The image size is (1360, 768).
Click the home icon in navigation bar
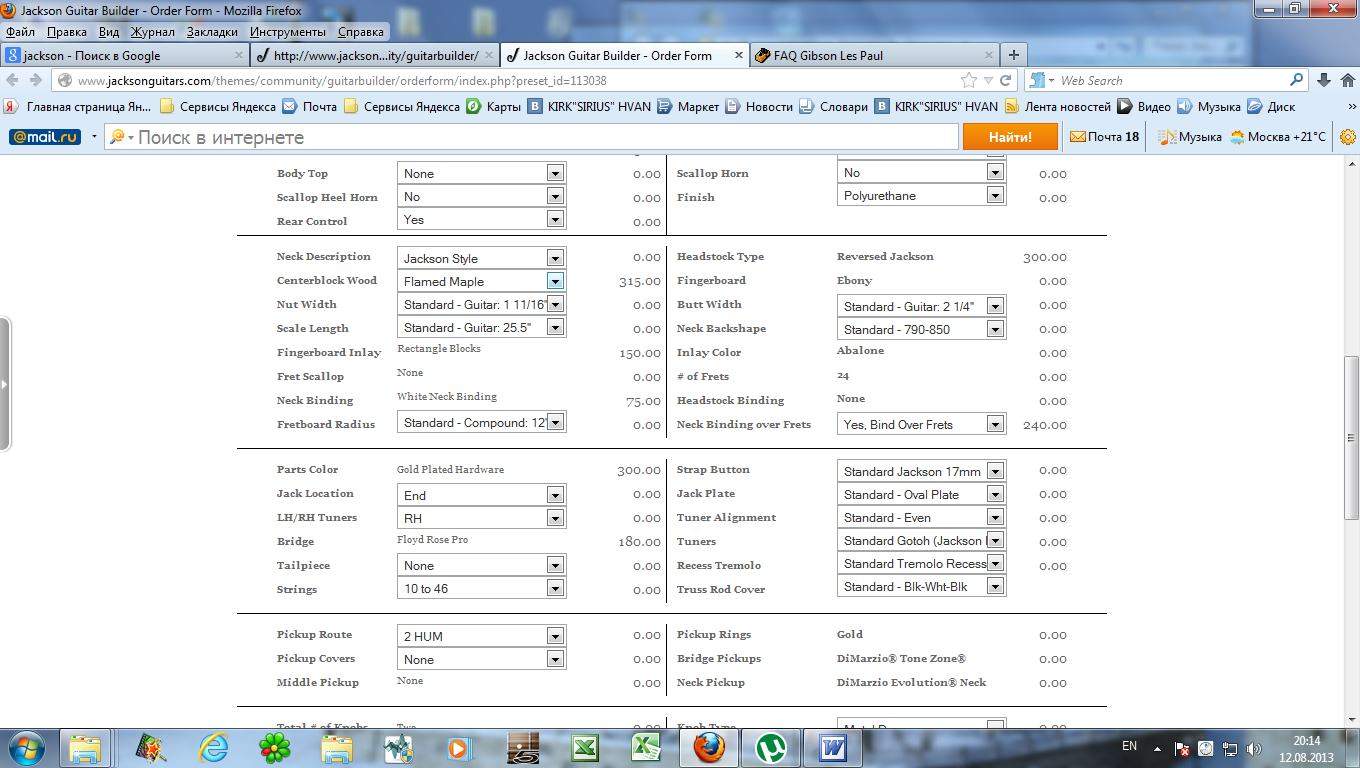click(x=1348, y=80)
